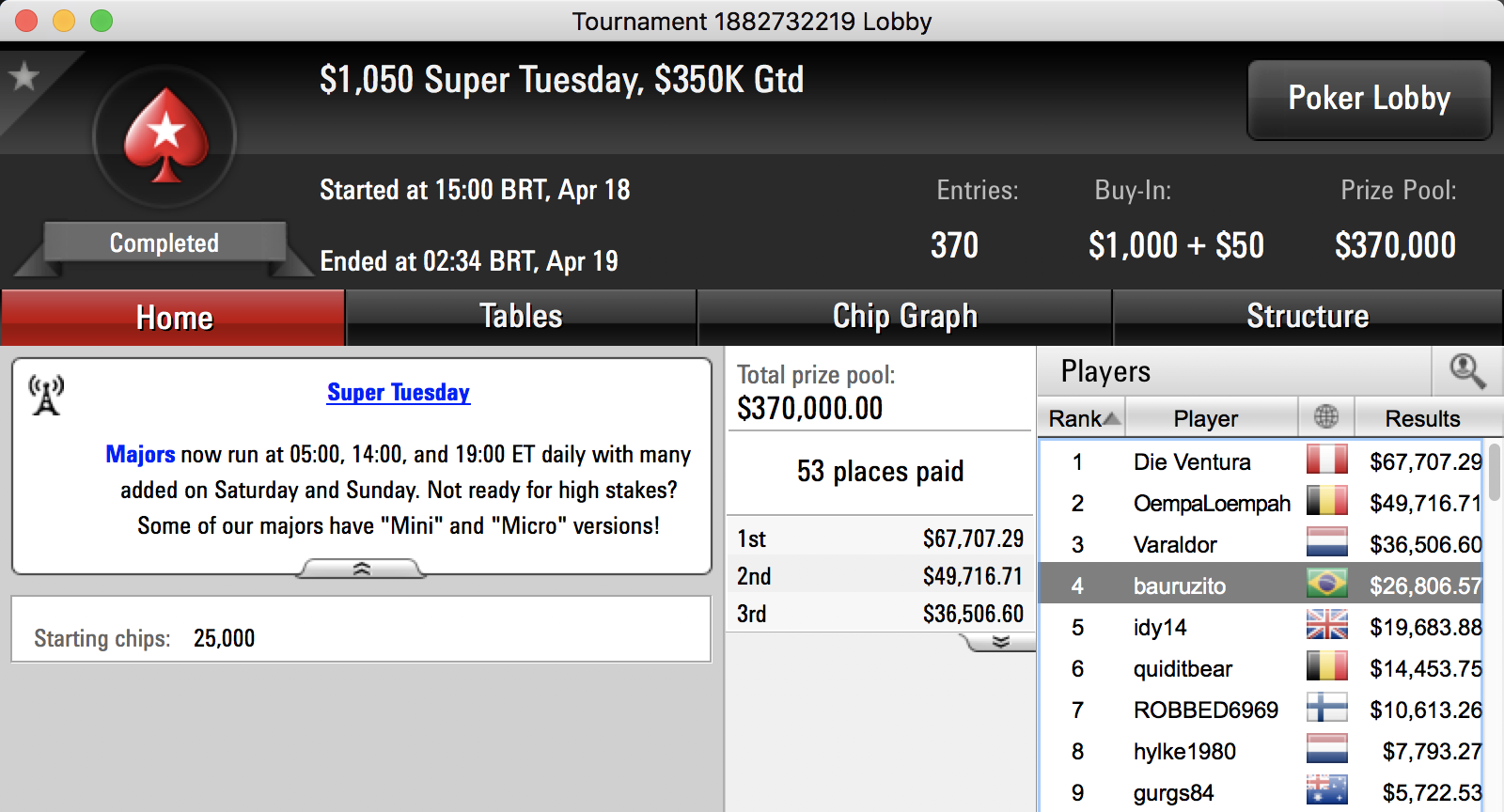Click the red spade PokerStars logo

click(165, 136)
